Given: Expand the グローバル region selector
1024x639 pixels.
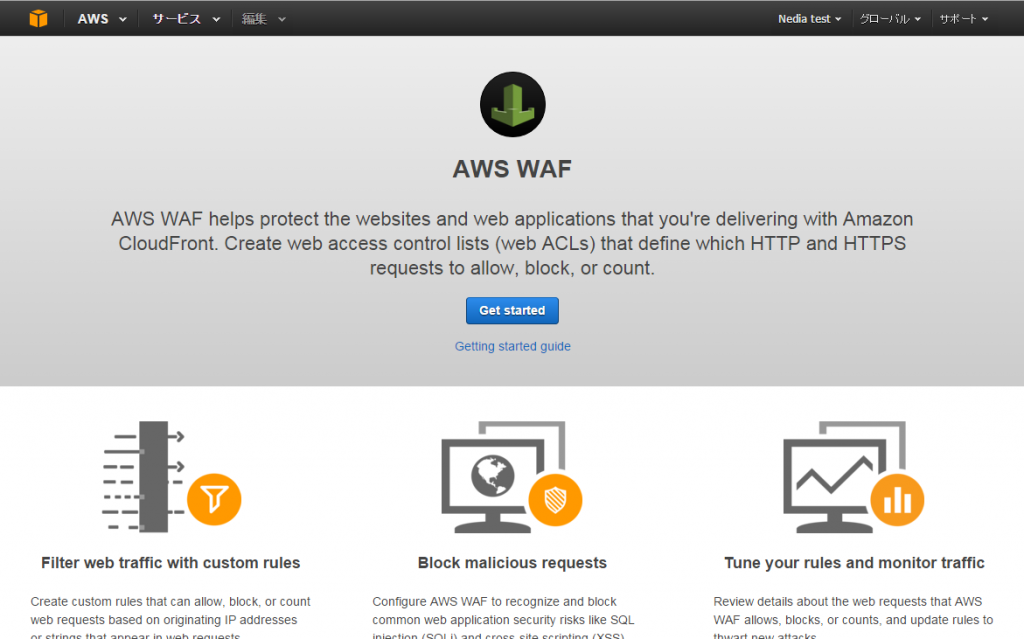Looking at the screenshot, I should tap(890, 19).
